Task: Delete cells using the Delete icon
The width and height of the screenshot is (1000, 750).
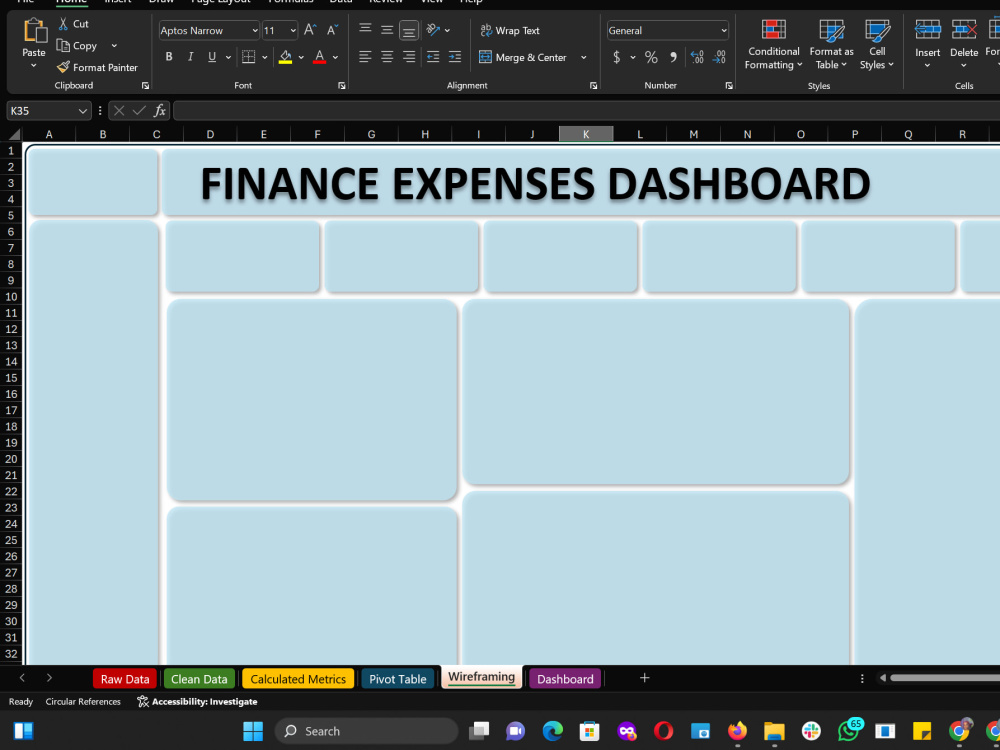Action: pyautogui.click(x=964, y=30)
